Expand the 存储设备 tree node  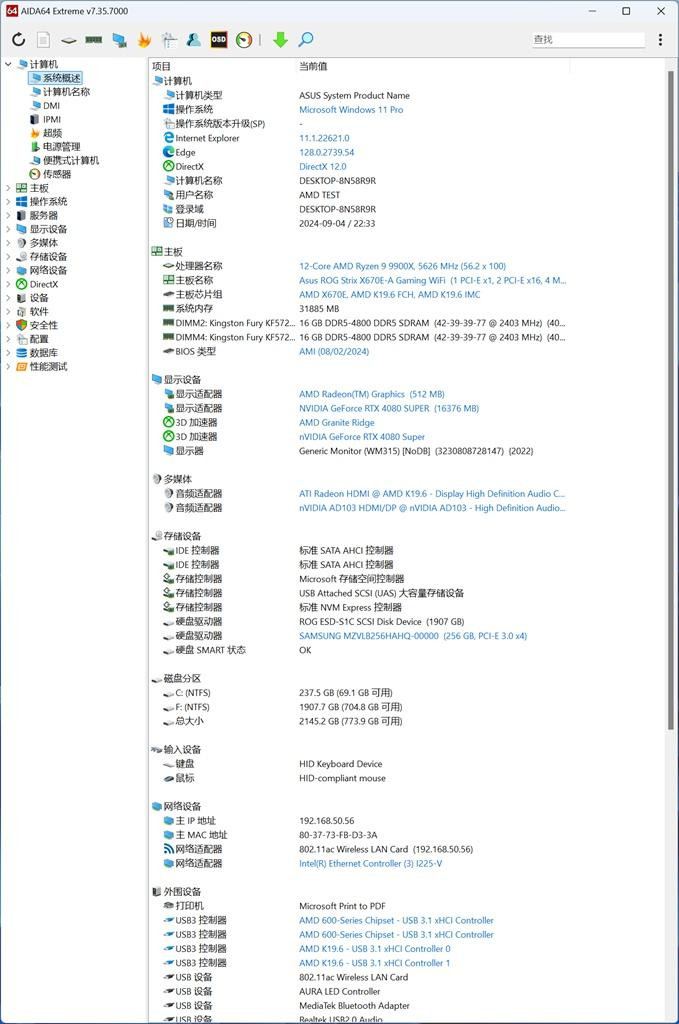point(8,257)
